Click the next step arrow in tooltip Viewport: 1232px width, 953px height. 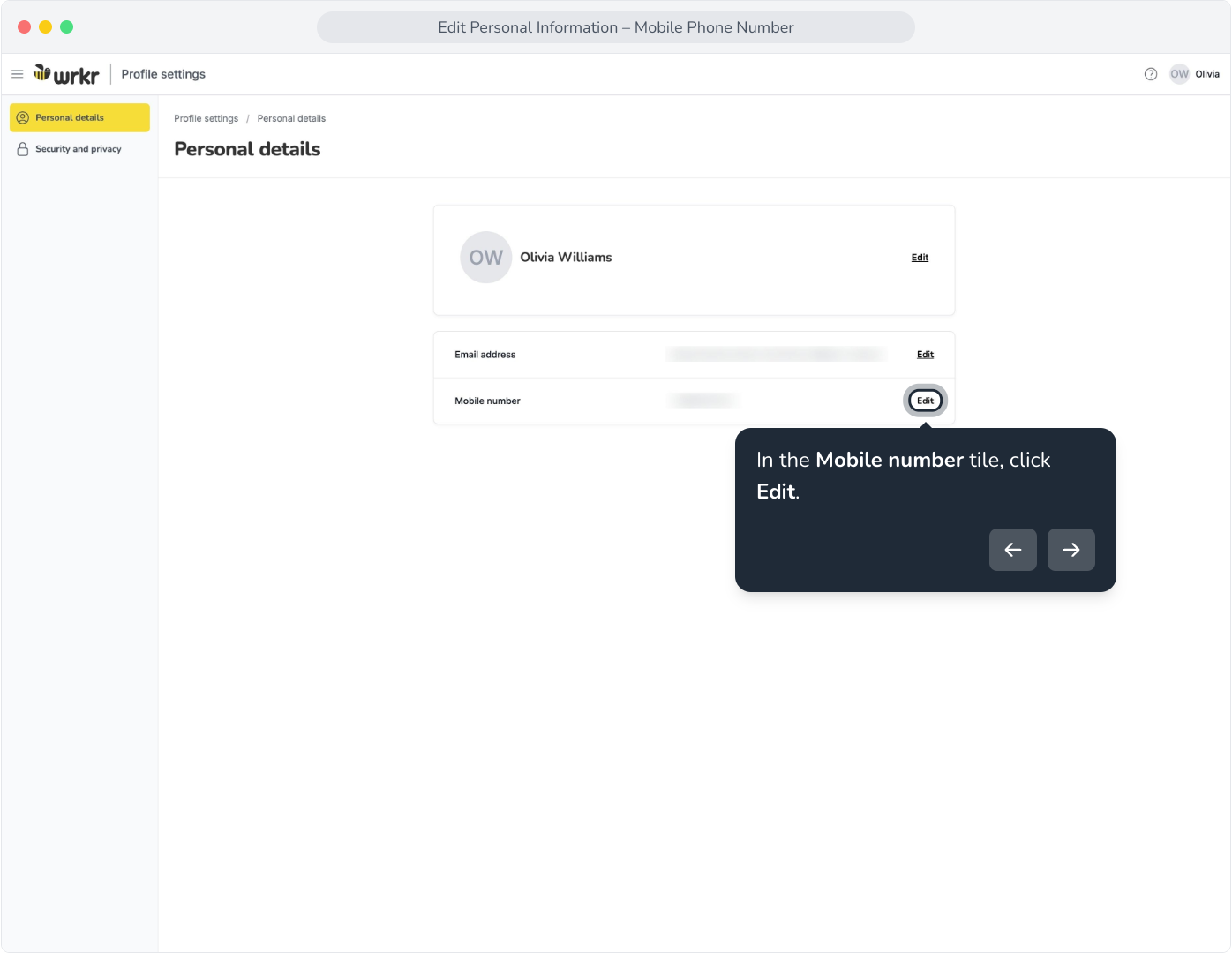click(1071, 550)
